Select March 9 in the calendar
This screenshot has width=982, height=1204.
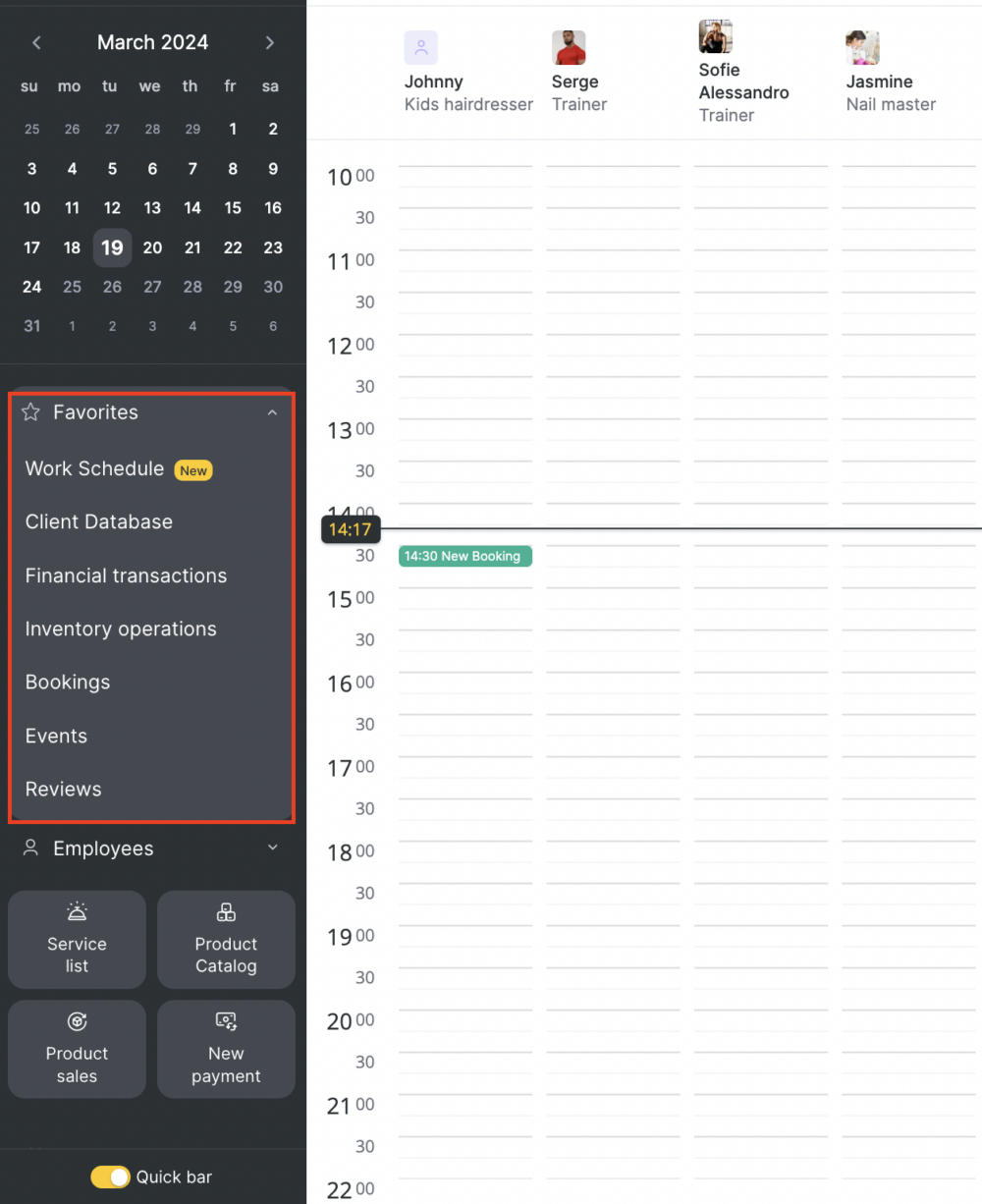tap(273, 169)
